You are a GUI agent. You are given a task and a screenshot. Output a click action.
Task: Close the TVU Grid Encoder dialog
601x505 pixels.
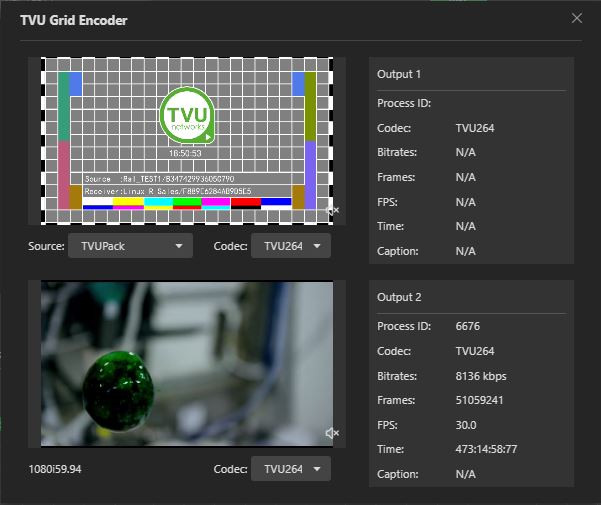click(576, 18)
